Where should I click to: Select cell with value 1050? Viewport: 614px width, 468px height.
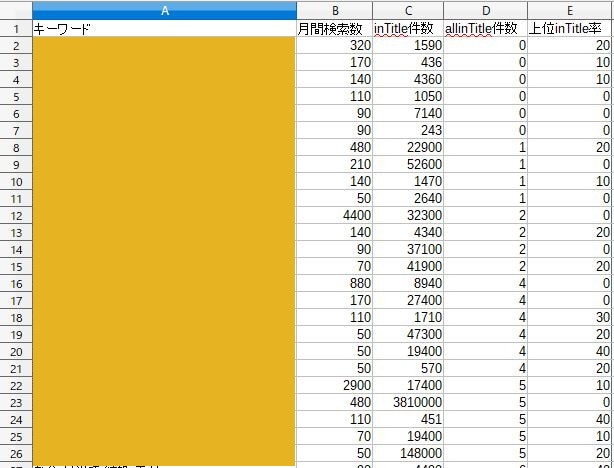click(x=408, y=96)
